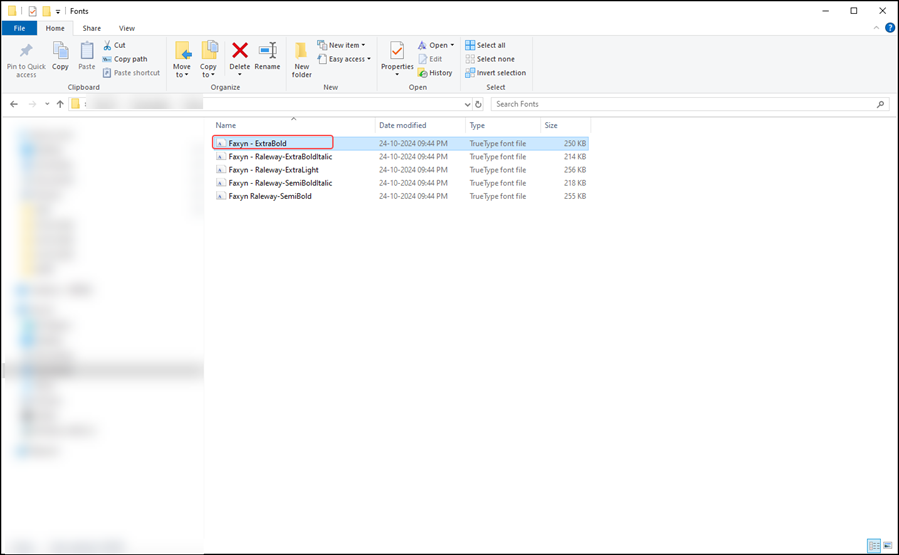Image resolution: width=899 pixels, height=555 pixels.
Task: Click the Pin to Quick access icon
Action: point(26,52)
